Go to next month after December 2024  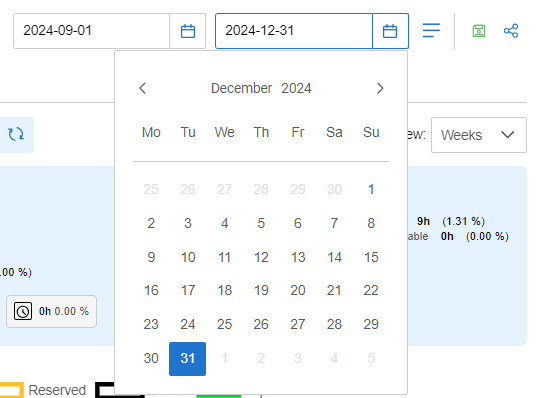(x=380, y=88)
